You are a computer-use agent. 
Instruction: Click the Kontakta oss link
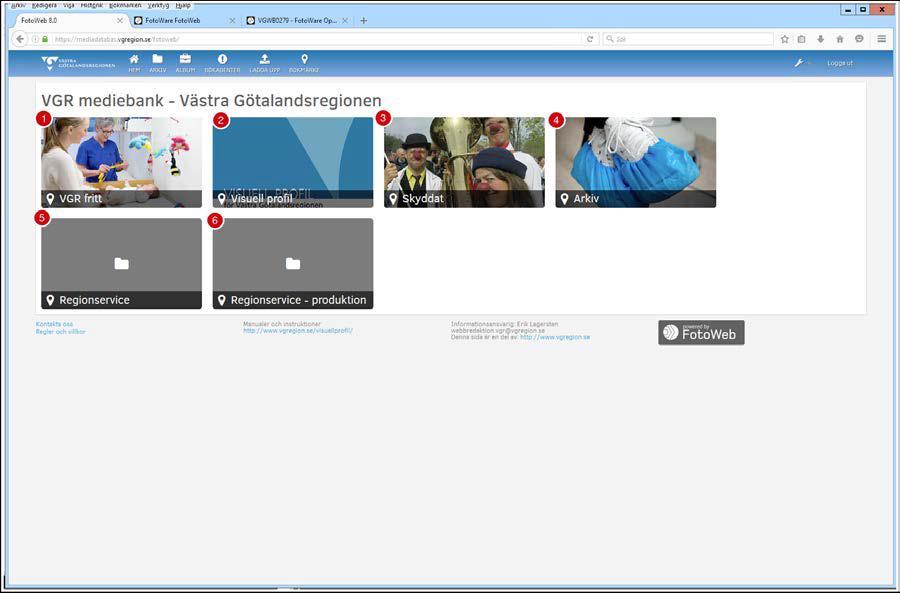click(55, 324)
